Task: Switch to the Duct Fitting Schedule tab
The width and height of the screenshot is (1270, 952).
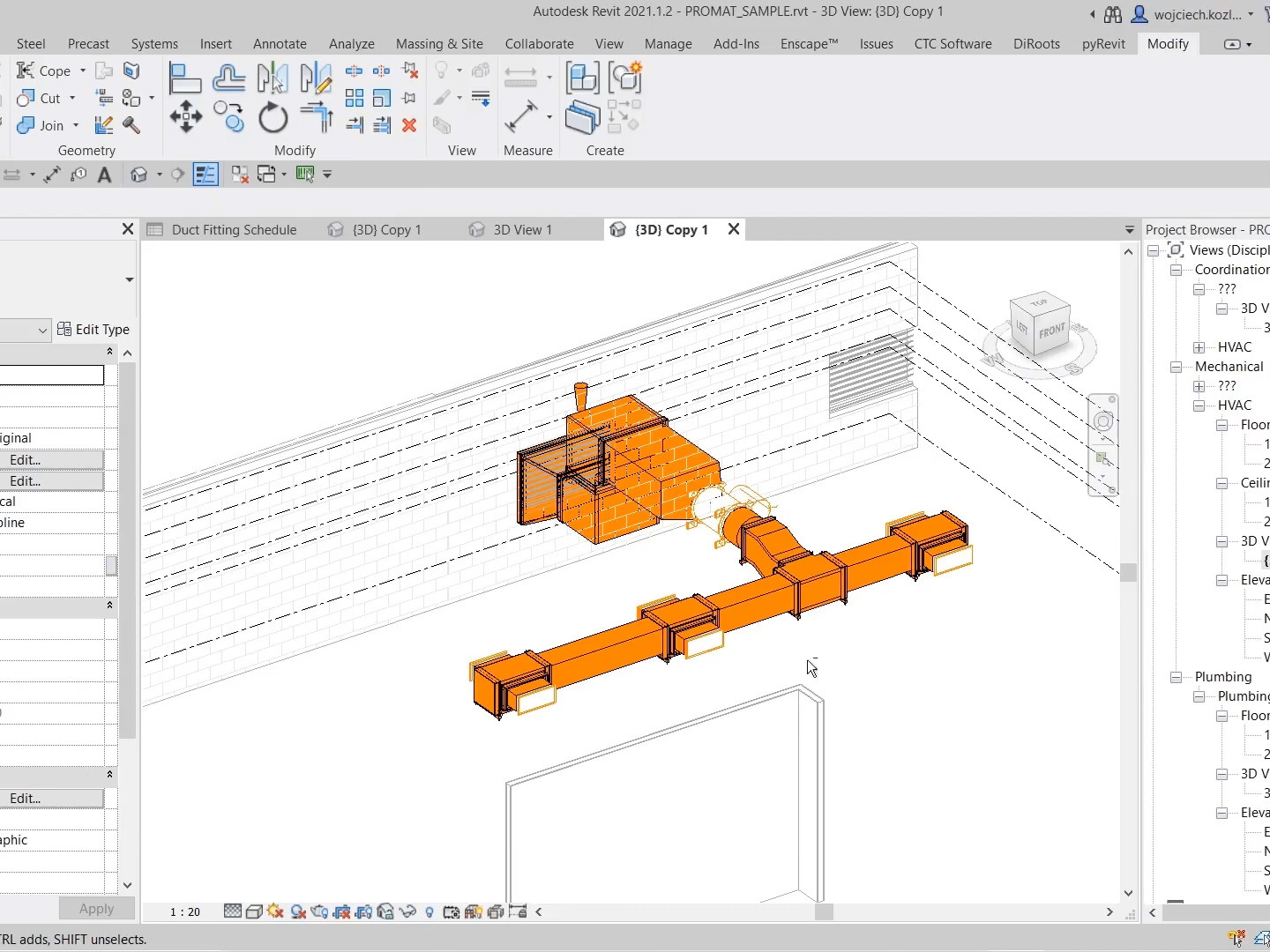Action: 234,230
